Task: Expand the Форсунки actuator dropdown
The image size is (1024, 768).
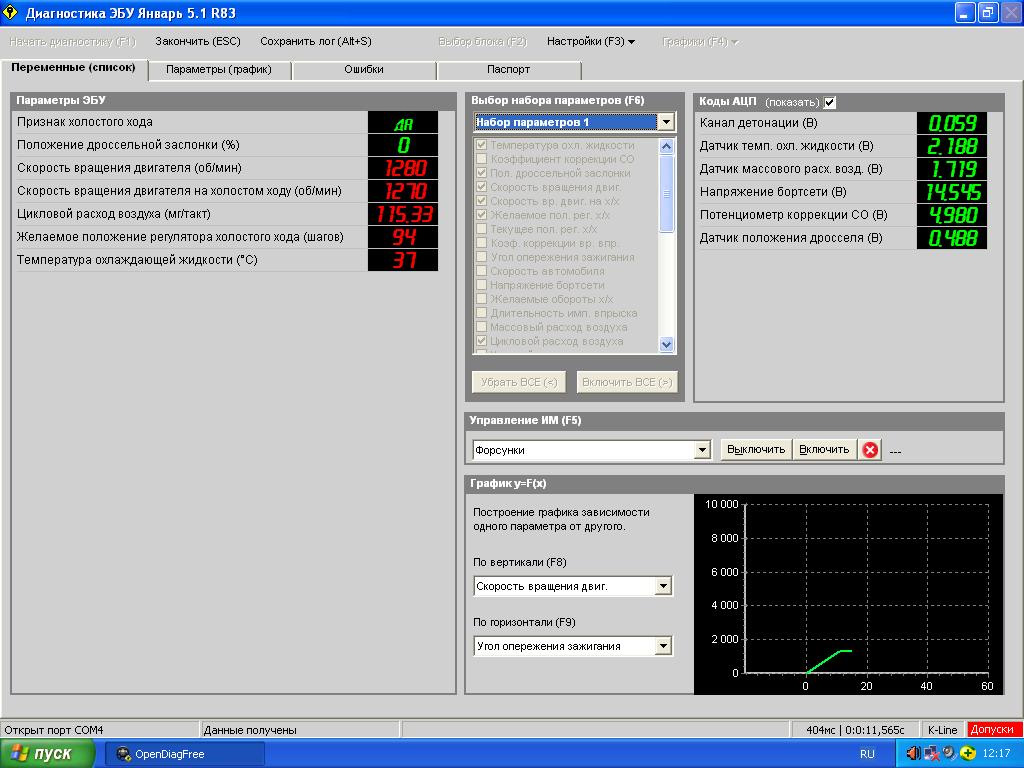Action: coord(702,451)
